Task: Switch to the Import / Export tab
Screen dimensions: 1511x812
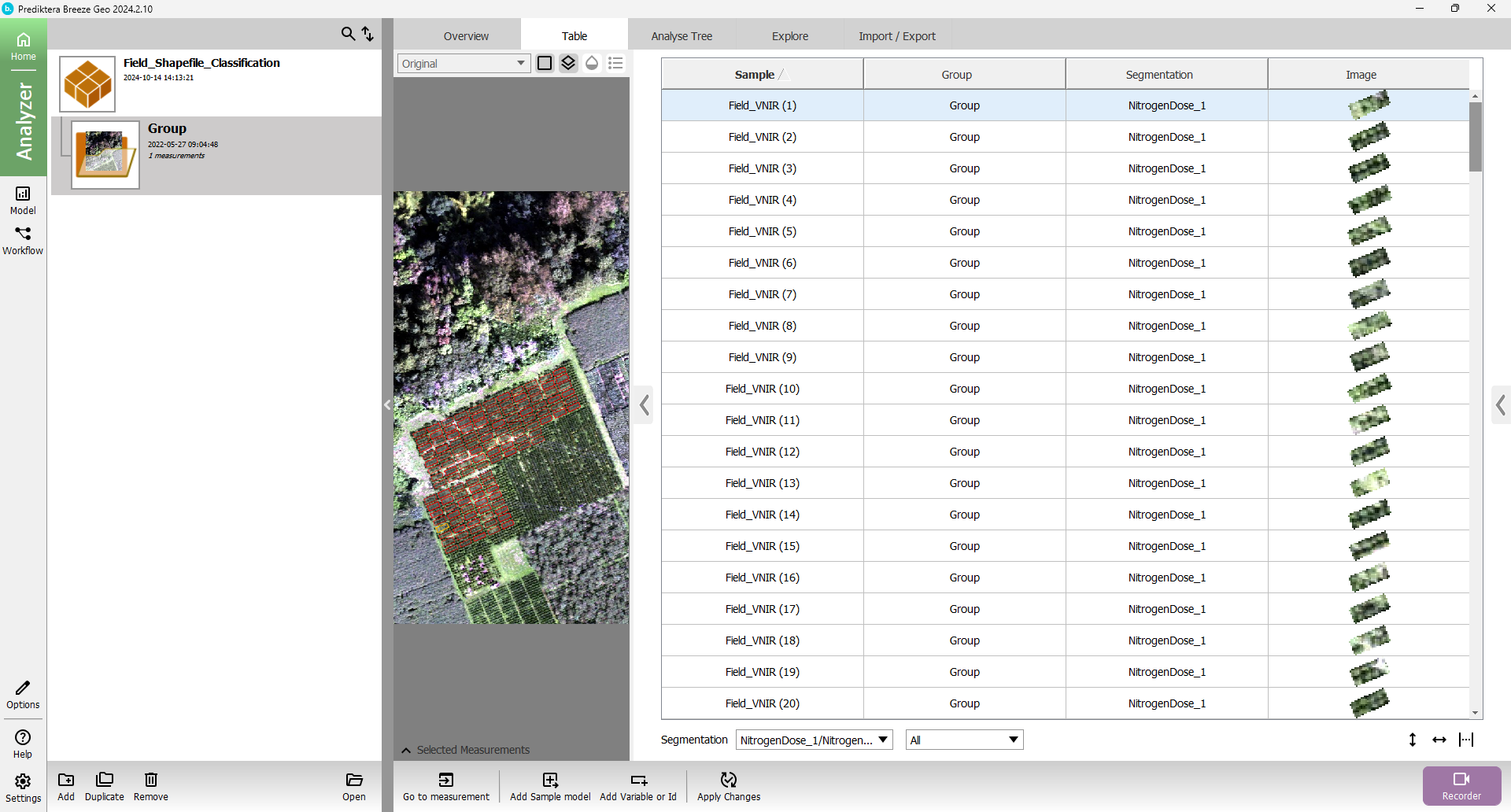Action: click(896, 36)
